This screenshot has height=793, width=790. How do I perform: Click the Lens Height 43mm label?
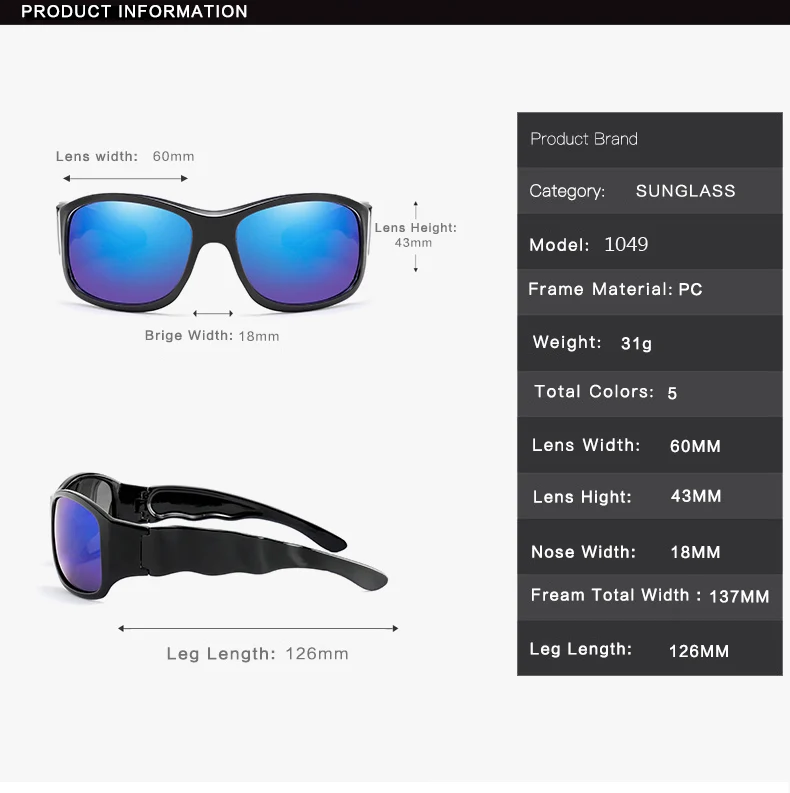pyautogui.click(x=415, y=235)
